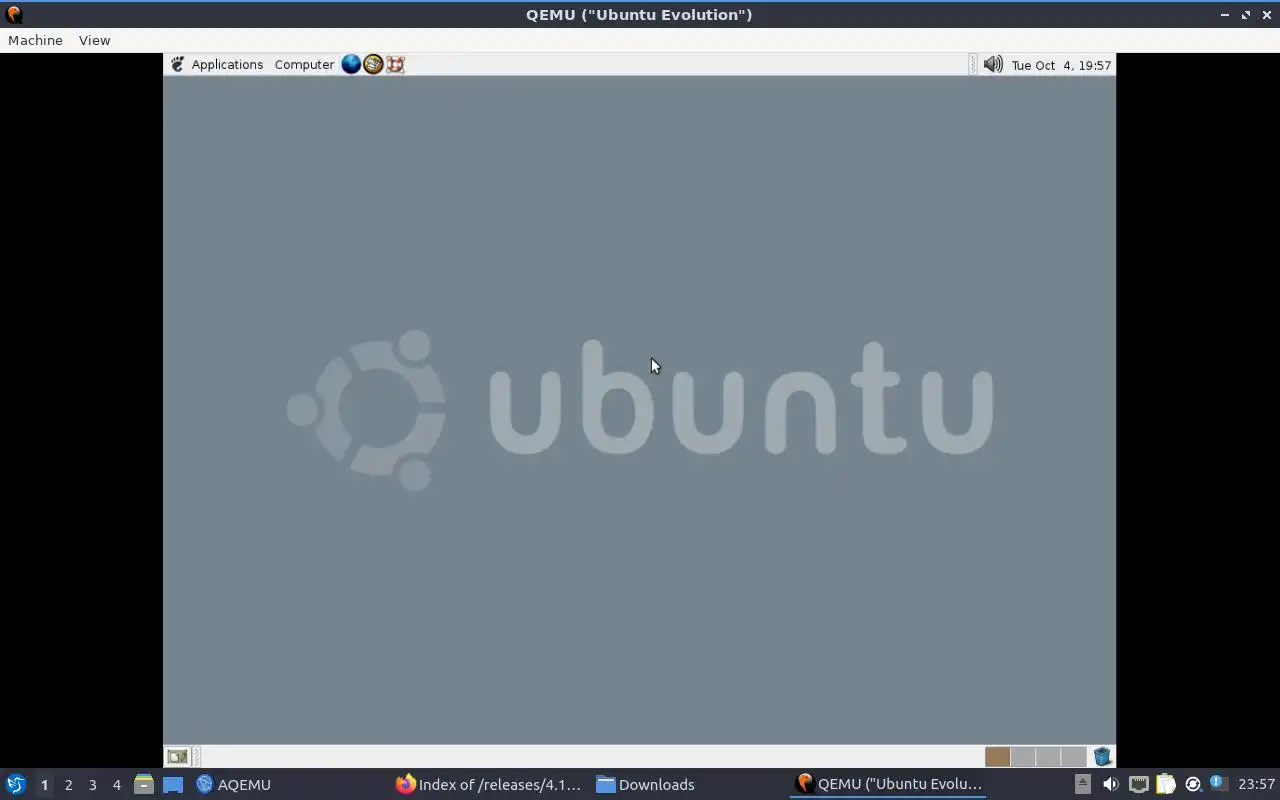
Task: Click the network connection tray icon
Action: click(x=1138, y=784)
